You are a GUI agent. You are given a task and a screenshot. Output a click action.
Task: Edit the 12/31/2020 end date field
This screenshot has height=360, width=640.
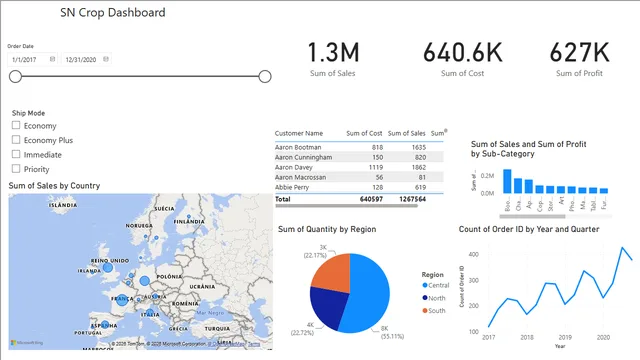pyautogui.click(x=86, y=59)
